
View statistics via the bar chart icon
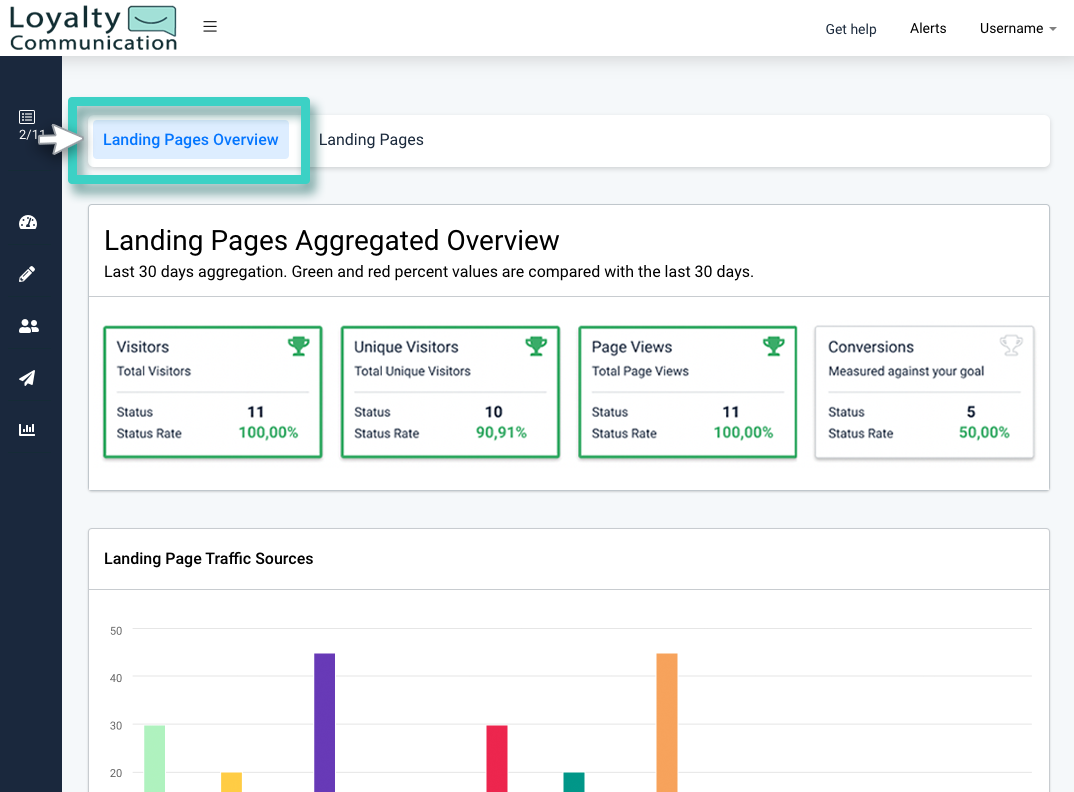coord(28,429)
